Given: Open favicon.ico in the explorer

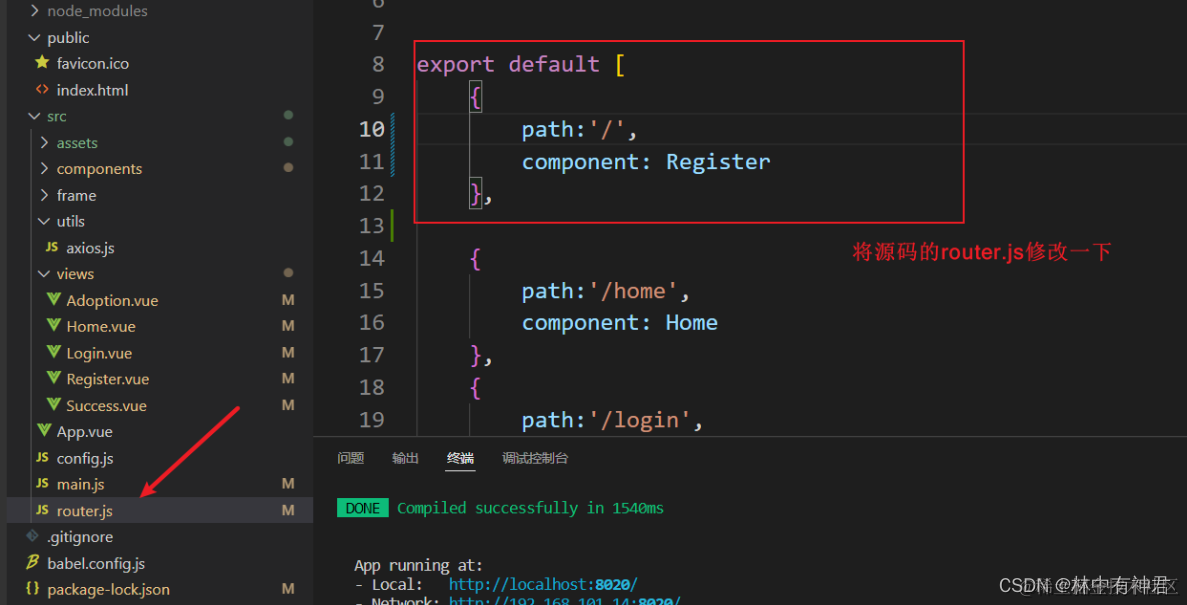Looking at the screenshot, I should [x=92, y=64].
